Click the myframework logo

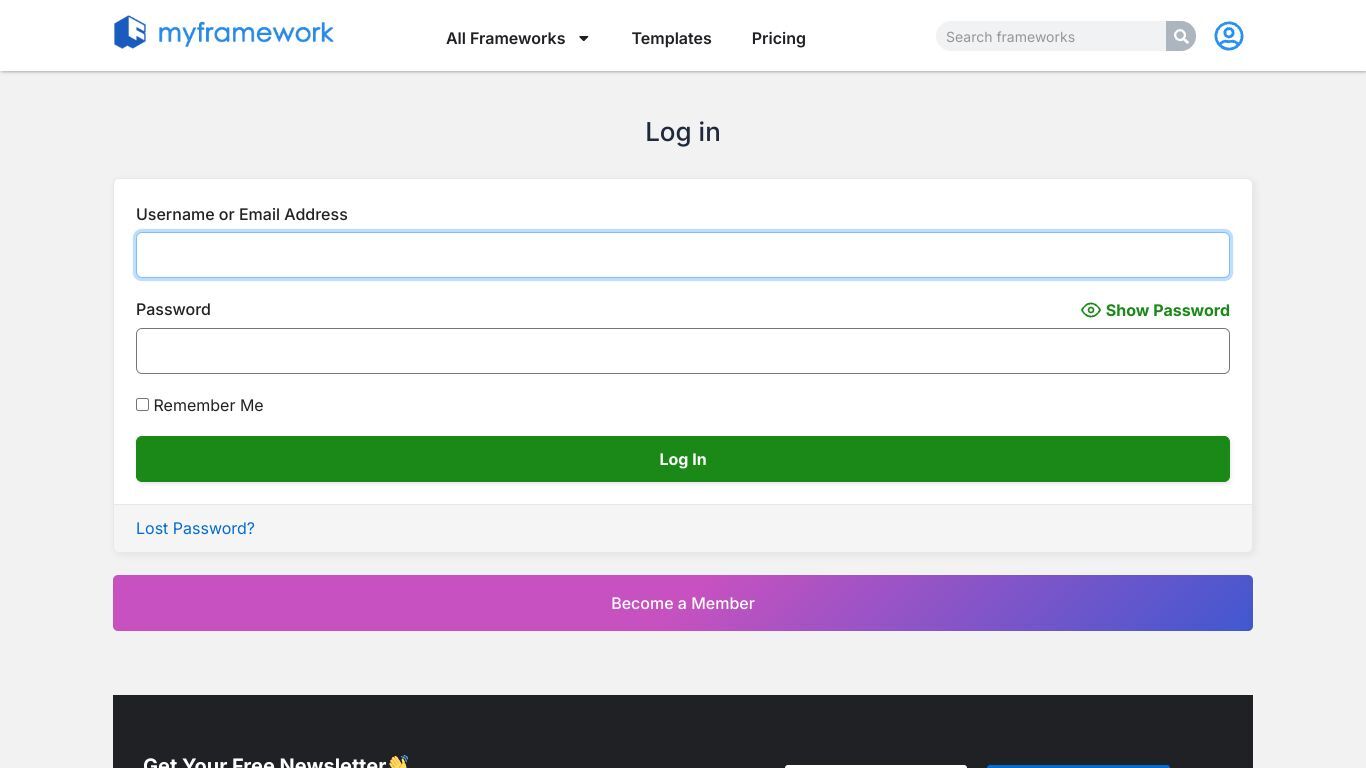(x=224, y=32)
